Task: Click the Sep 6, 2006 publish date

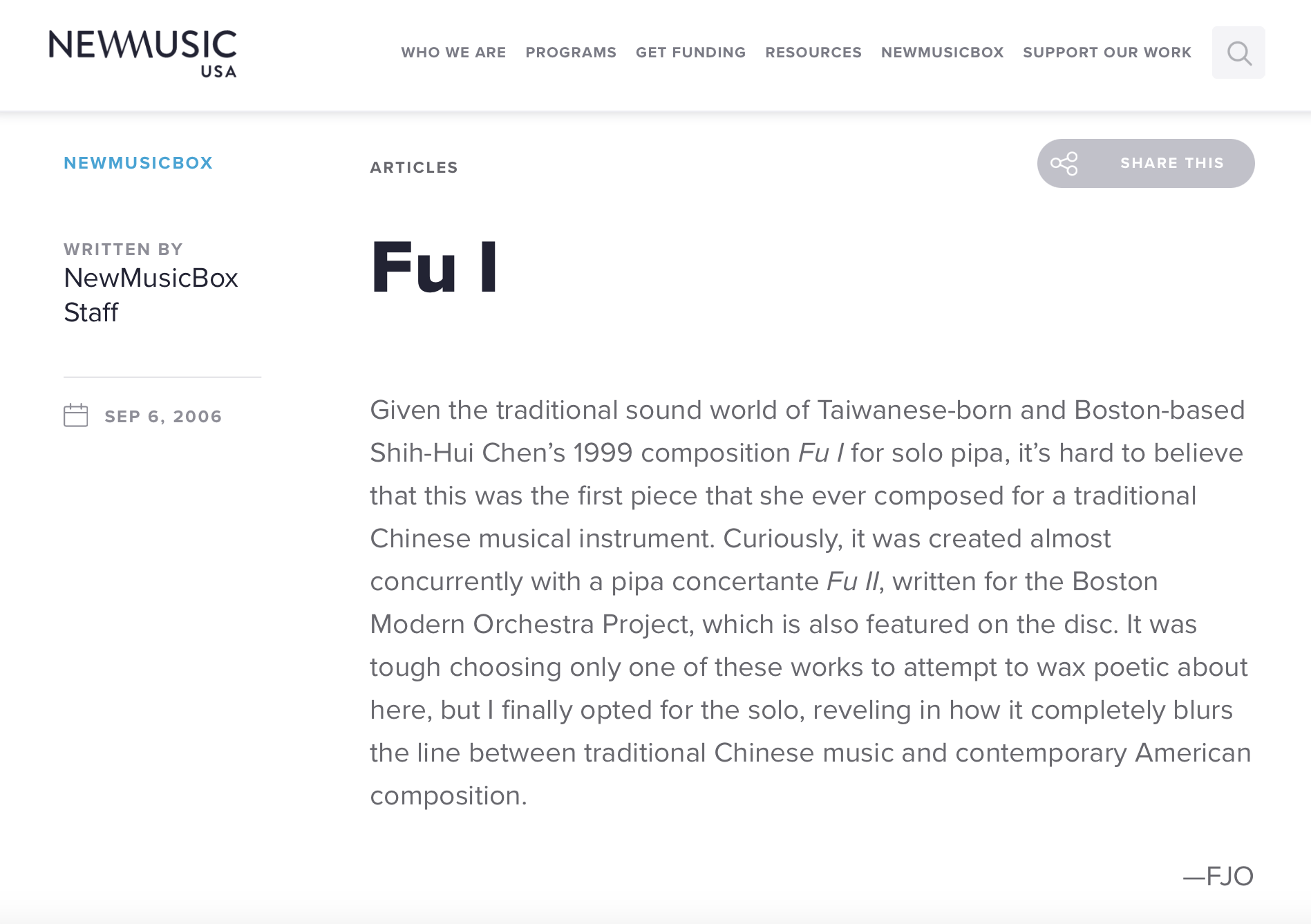Action: (x=163, y=417)
